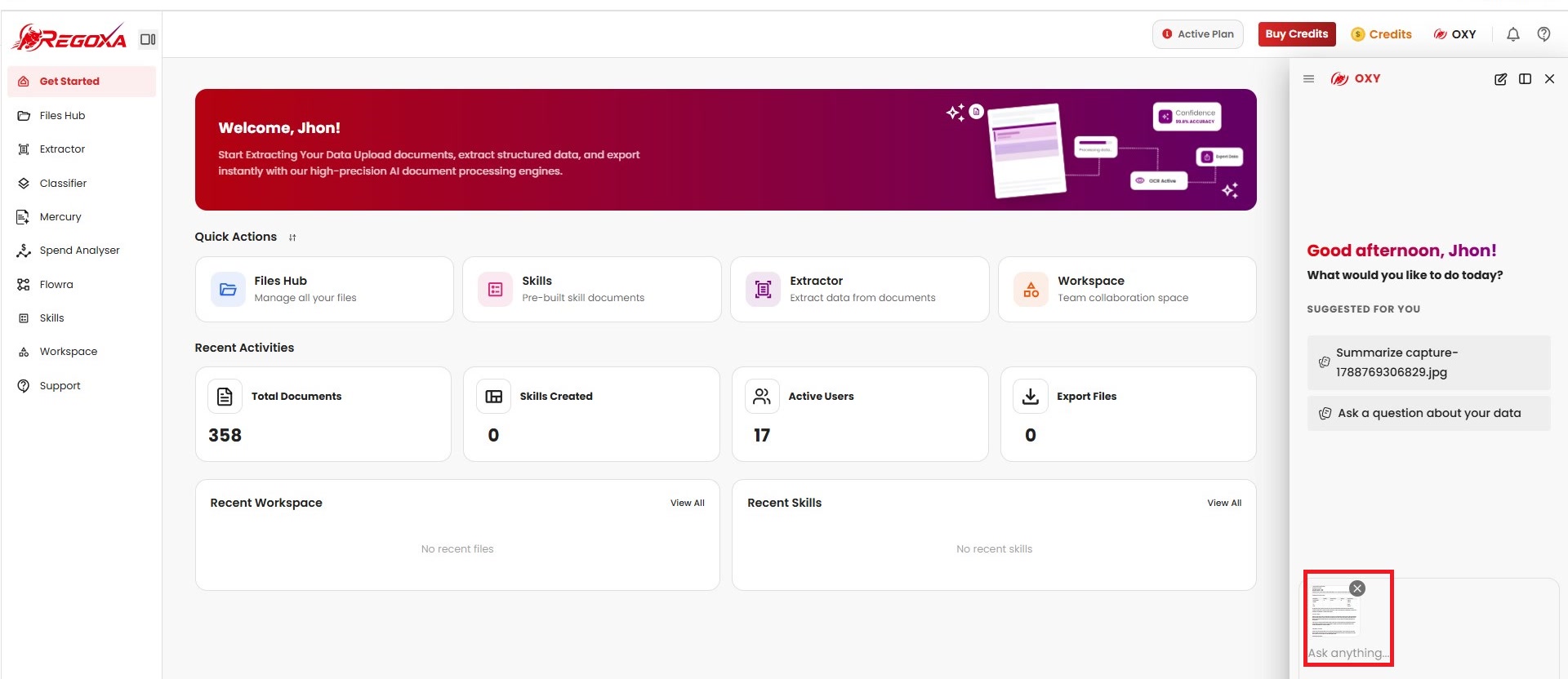The width and height of the screenshot is (1568, 679).
Task: Open the Skills quick action card
Action: click(x=592, y=290)
